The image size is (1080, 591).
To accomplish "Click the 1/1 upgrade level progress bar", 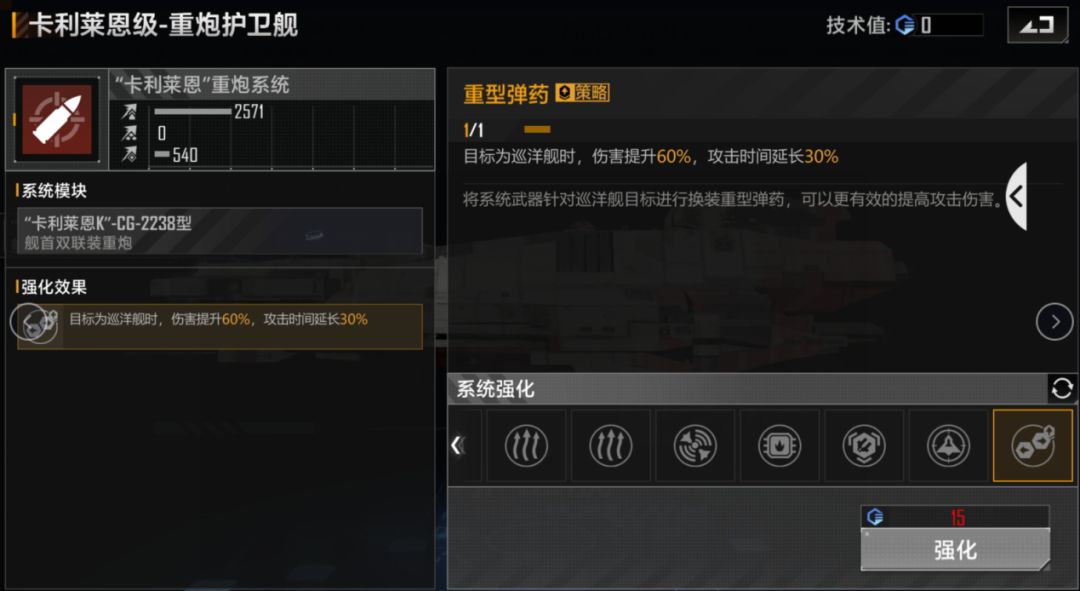I will click(x=537, y=129).
